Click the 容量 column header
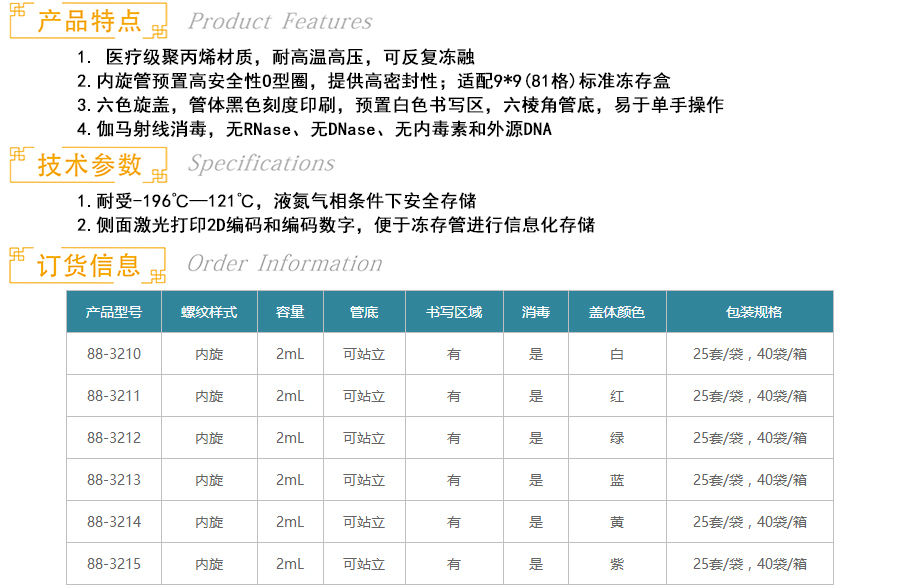This screenshot has width=900, height=588. point(290,312)
